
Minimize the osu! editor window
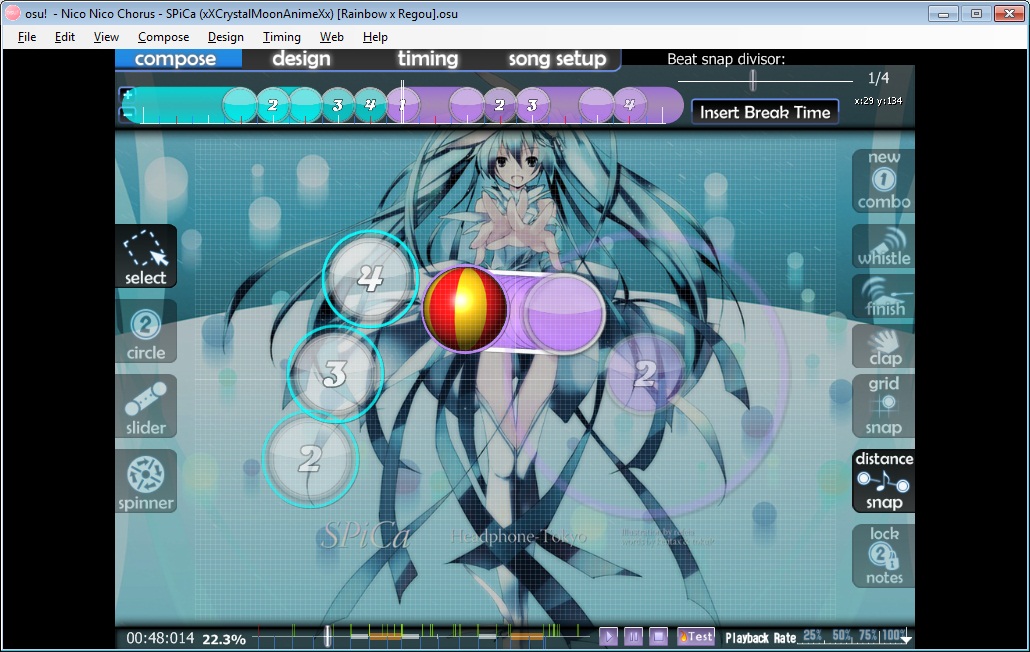tap(943, 14)
